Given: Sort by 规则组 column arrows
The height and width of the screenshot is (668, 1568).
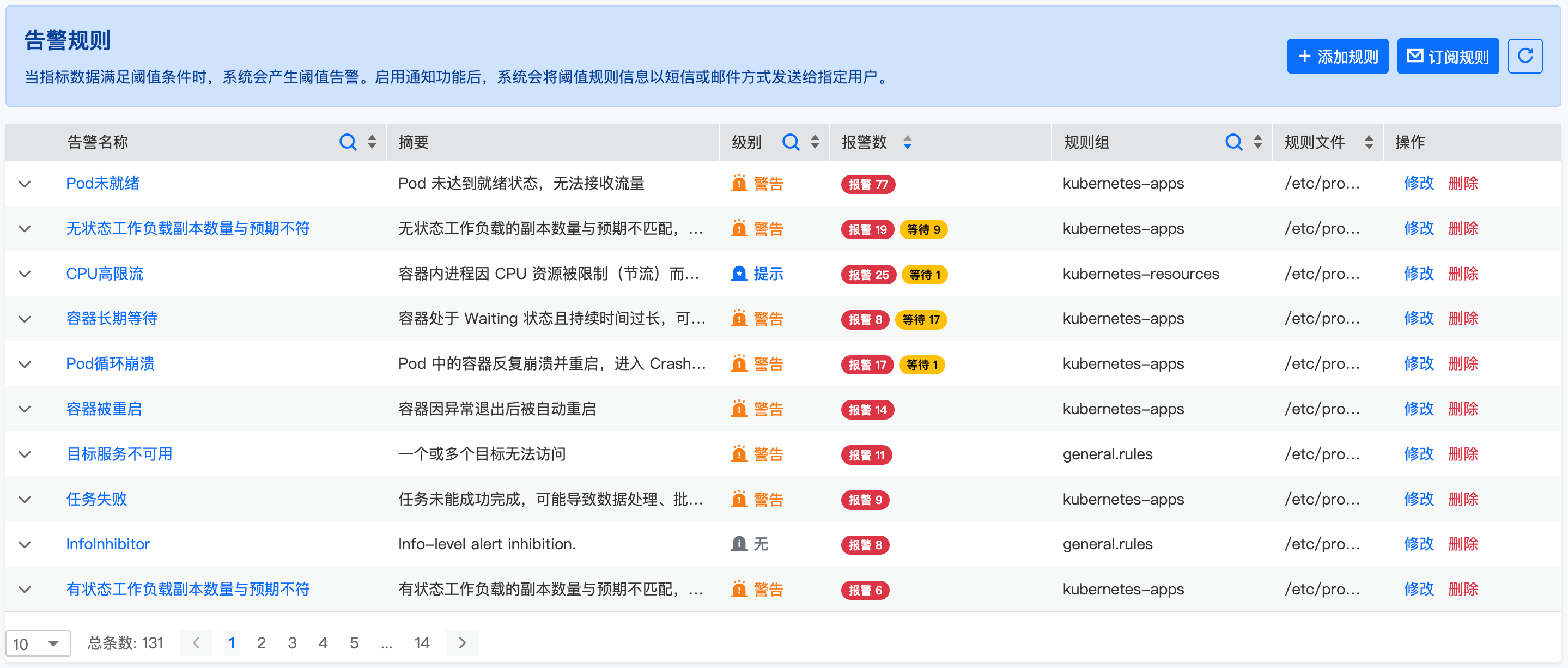Looking at the screenshot, I should [x=1257, y=143].
